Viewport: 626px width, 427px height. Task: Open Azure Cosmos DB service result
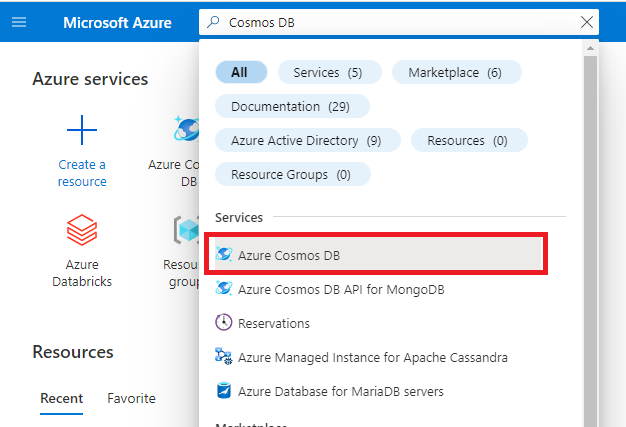tap(378, 255)
